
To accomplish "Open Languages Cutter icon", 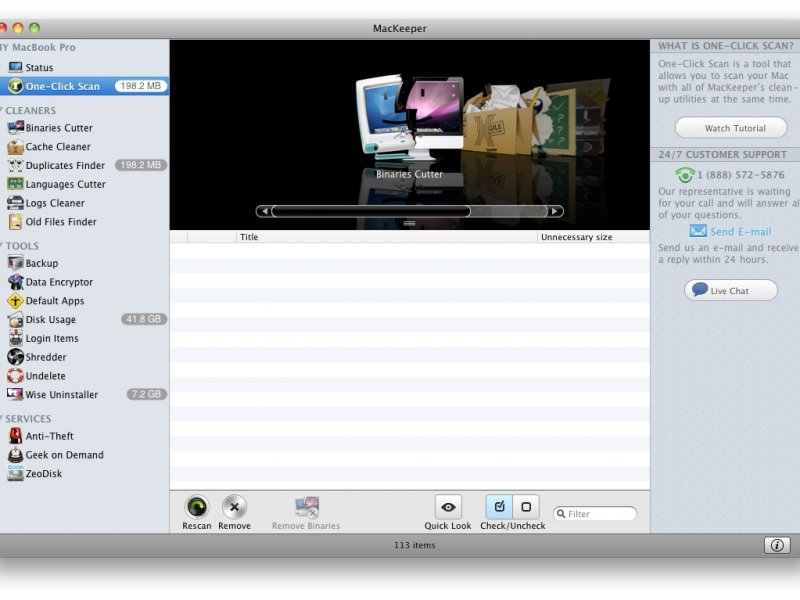I will [x=15, y=184].
